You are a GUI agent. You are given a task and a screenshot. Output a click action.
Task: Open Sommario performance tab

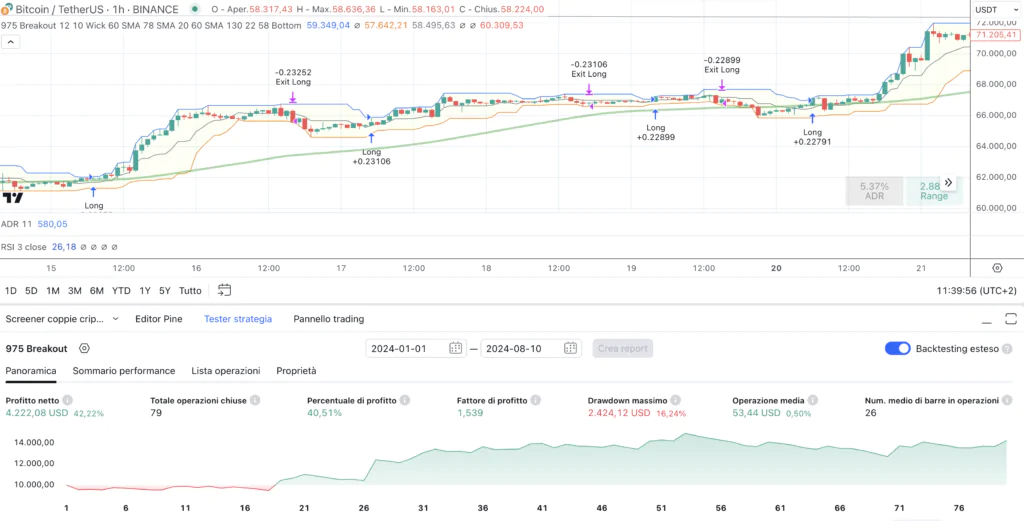click(x=123, y=371)
